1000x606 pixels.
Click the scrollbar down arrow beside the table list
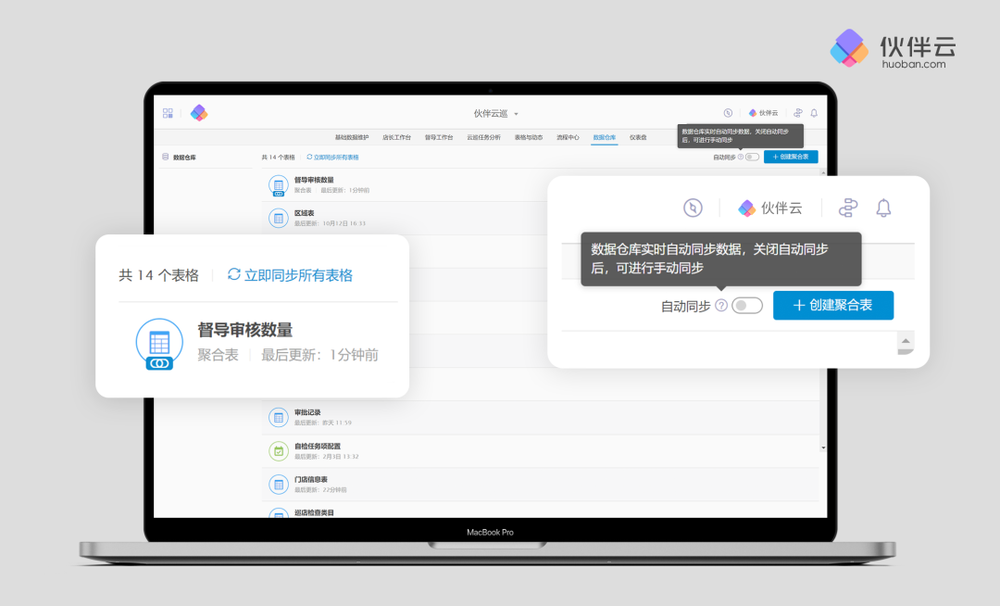click(x=823, y=447)
